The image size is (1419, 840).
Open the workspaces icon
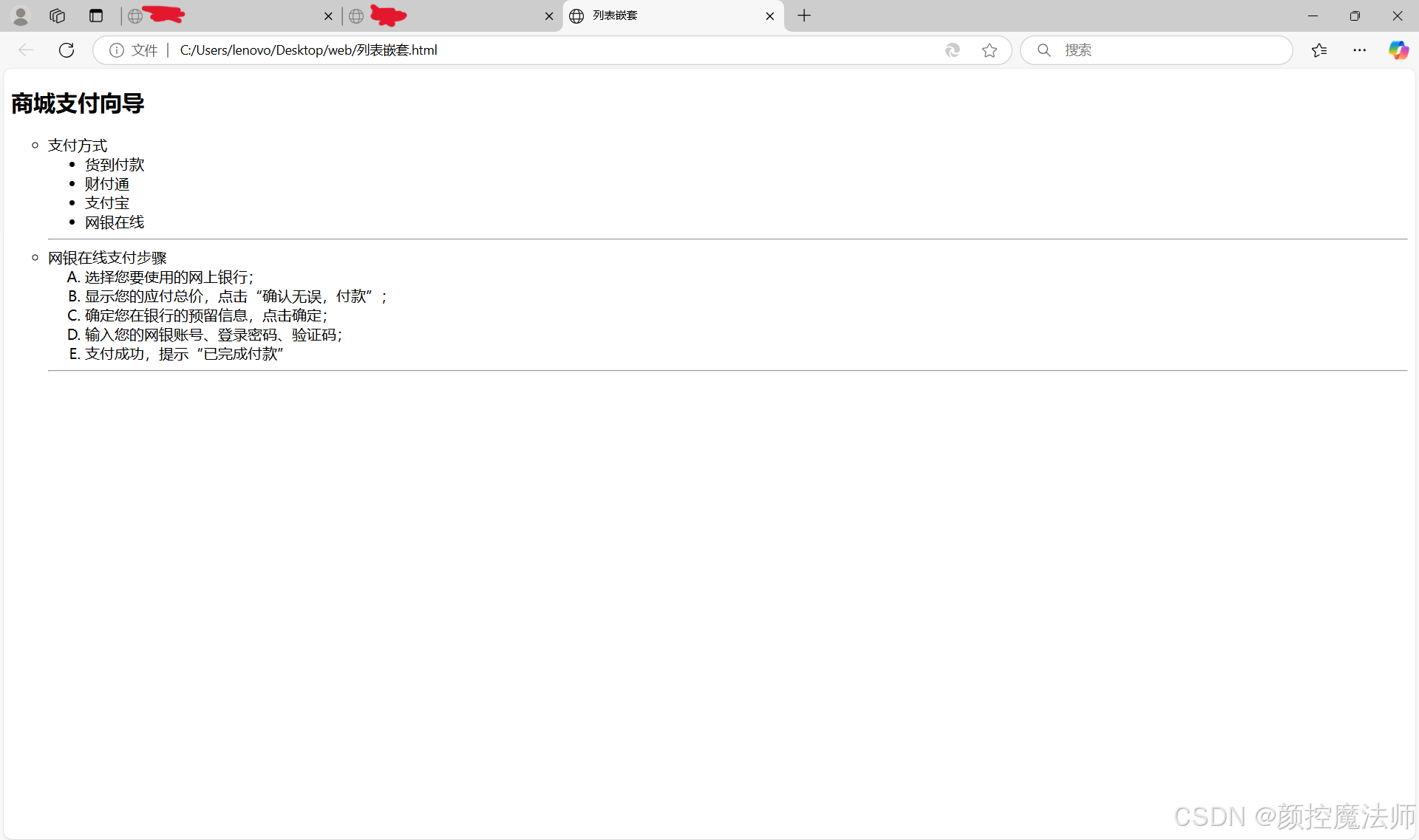click(58, 16)
